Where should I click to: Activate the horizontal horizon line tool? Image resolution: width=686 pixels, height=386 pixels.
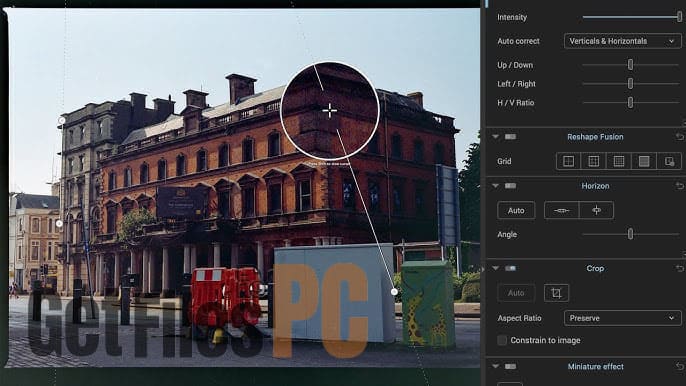point(561,211)
